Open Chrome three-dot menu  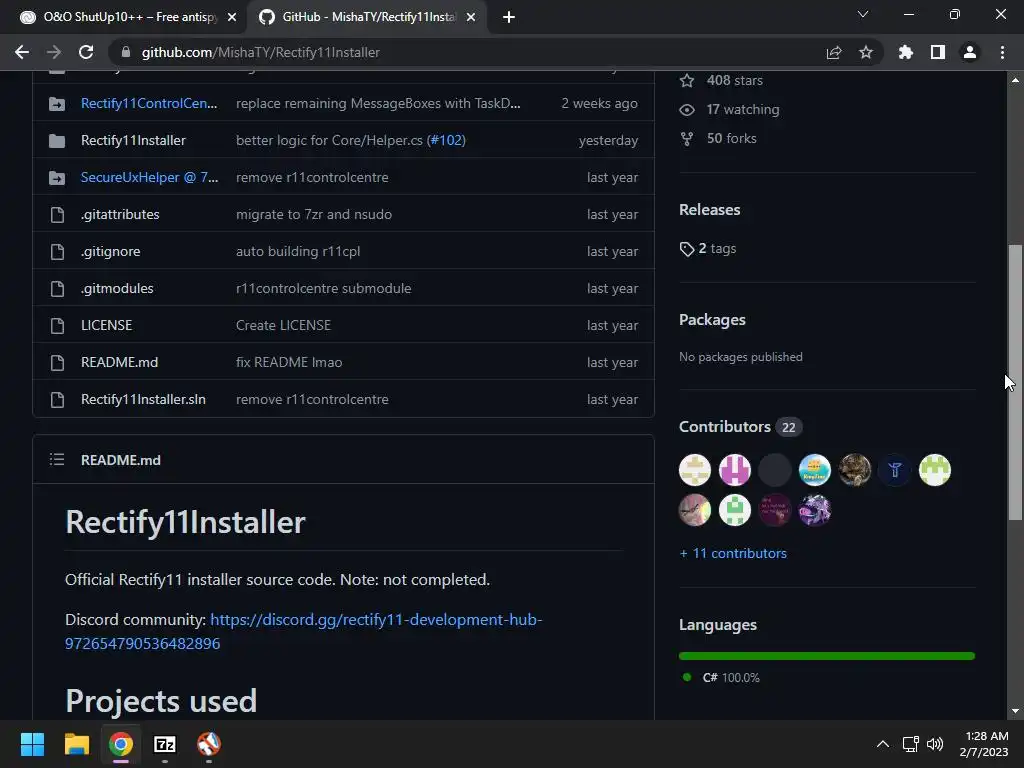[x=1002, y=52]
